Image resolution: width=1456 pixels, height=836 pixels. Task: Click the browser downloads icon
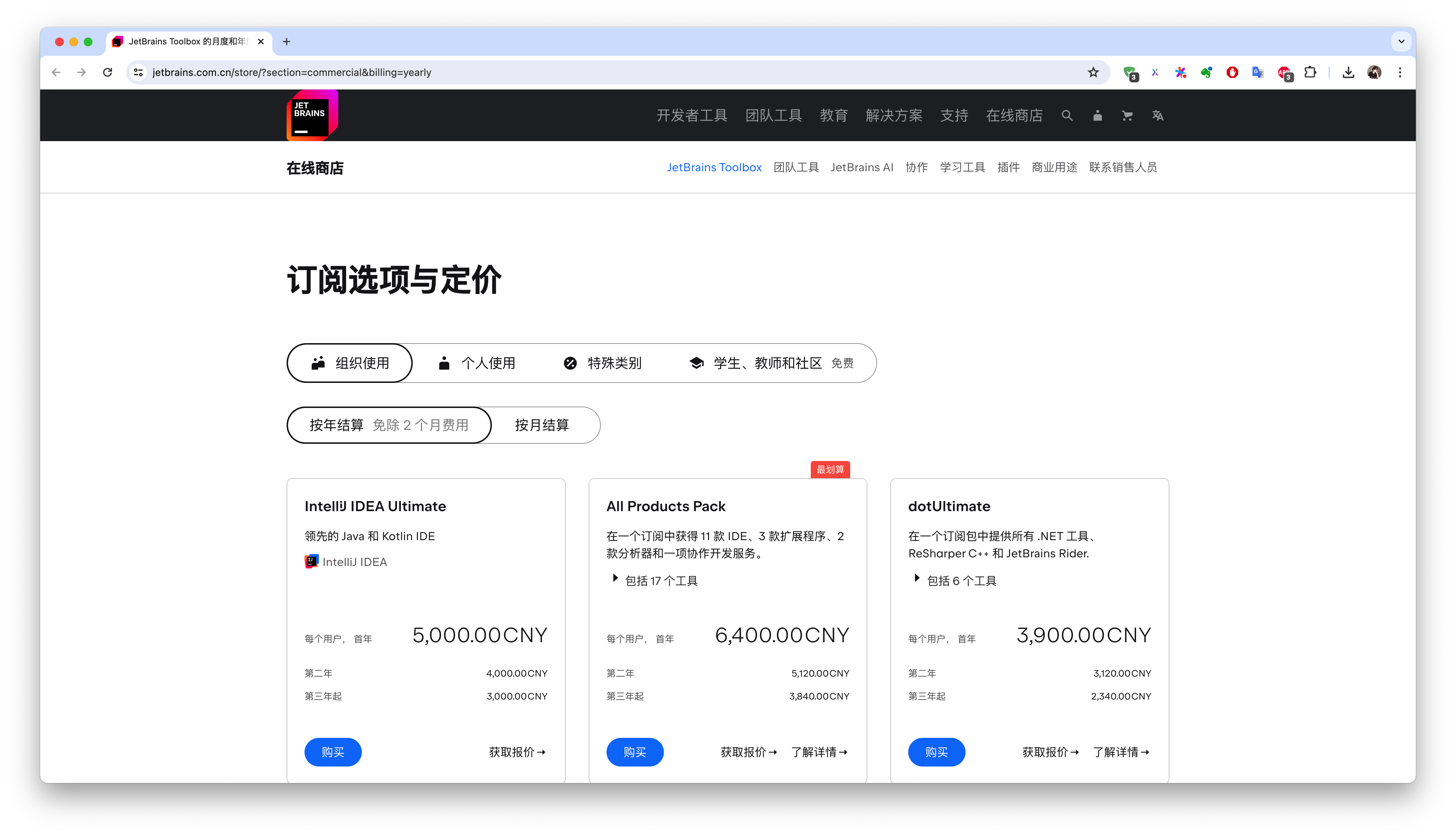[x=1348, y=72]
